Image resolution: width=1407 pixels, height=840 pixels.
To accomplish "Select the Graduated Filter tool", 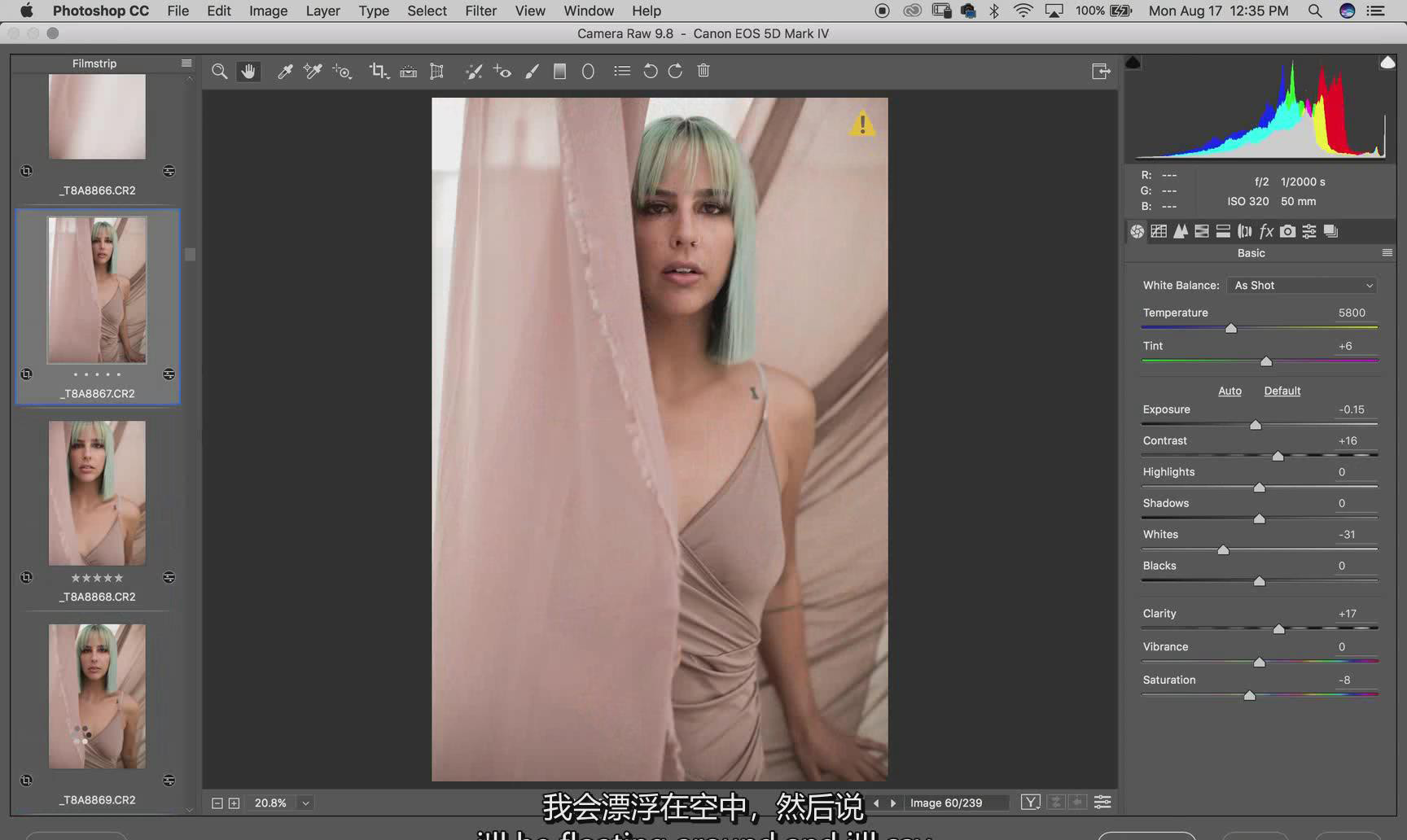I will point(559,72).
